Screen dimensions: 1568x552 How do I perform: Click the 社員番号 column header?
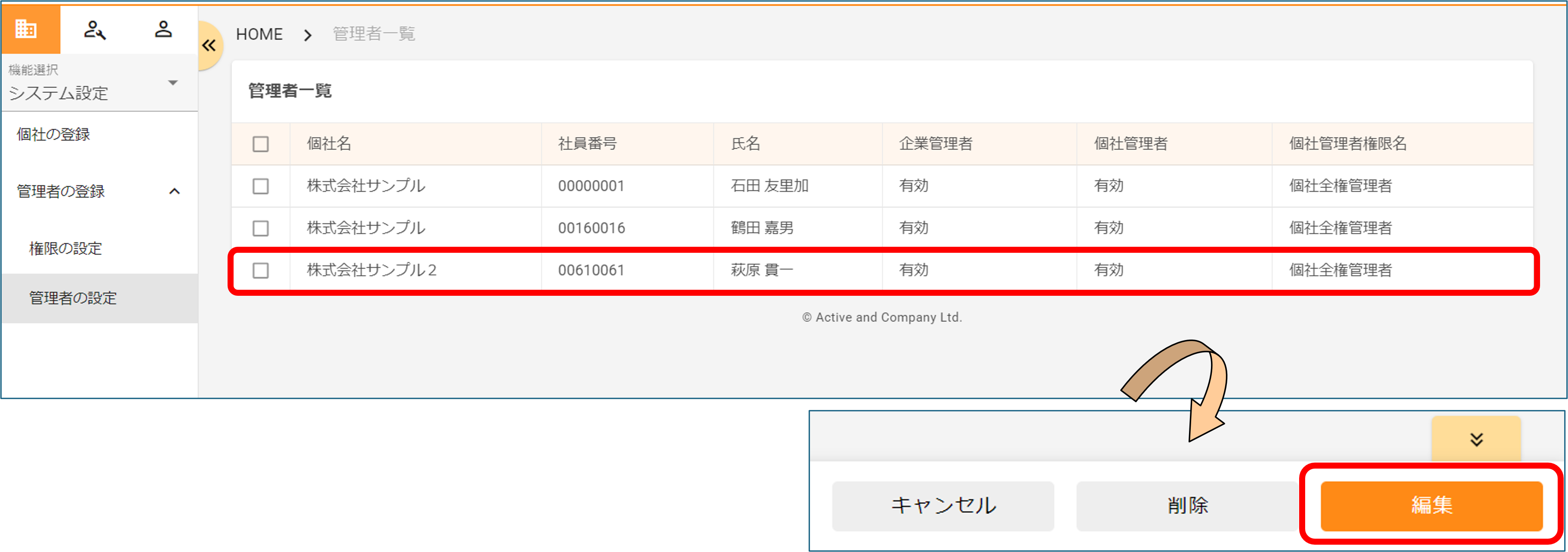(587, 144)
